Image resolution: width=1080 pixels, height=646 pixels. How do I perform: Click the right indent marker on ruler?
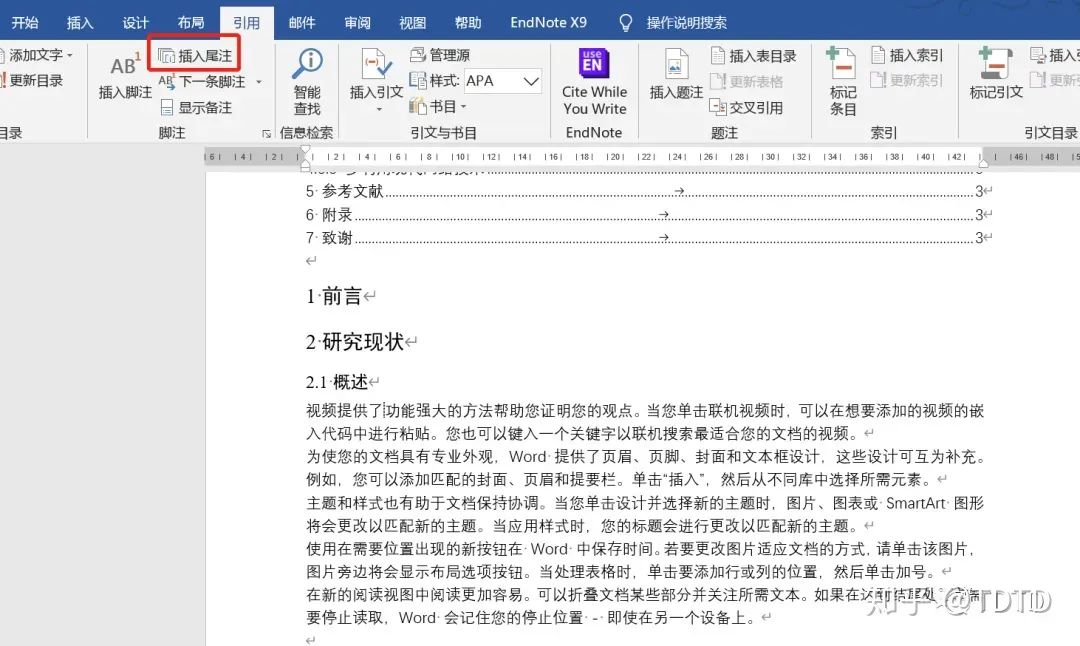click(x=984, y=163)
